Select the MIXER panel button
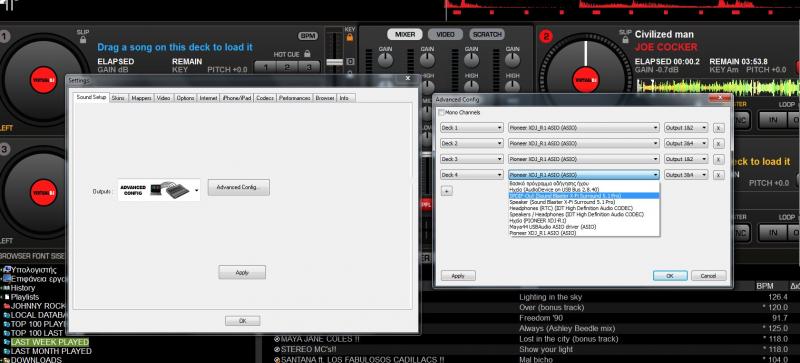Screen dimensions: 800x363 405,35
